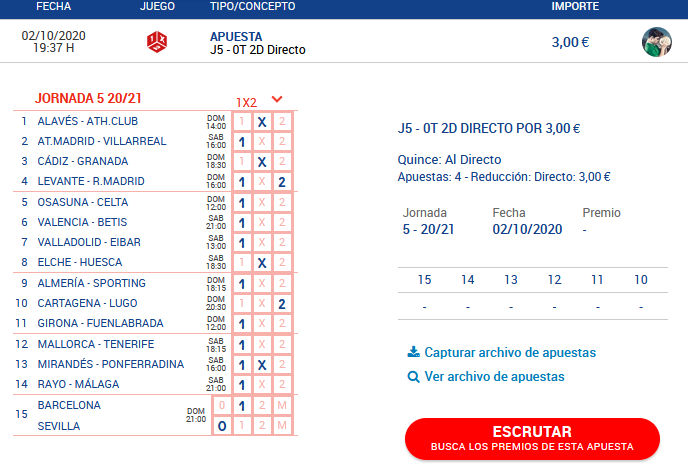Click Quince: Al Directo text

pos(449,159)
